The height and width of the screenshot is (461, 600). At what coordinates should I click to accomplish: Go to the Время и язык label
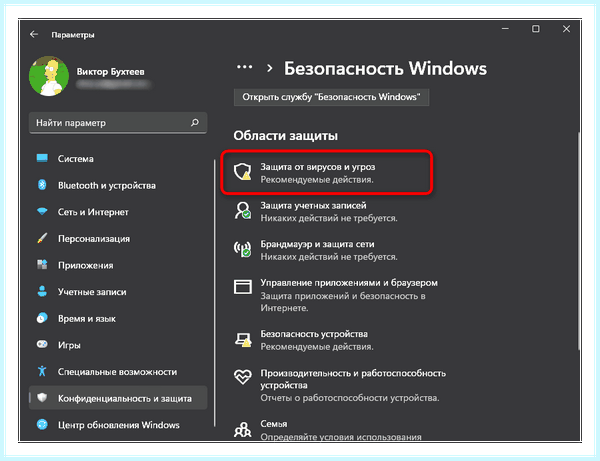86,318
